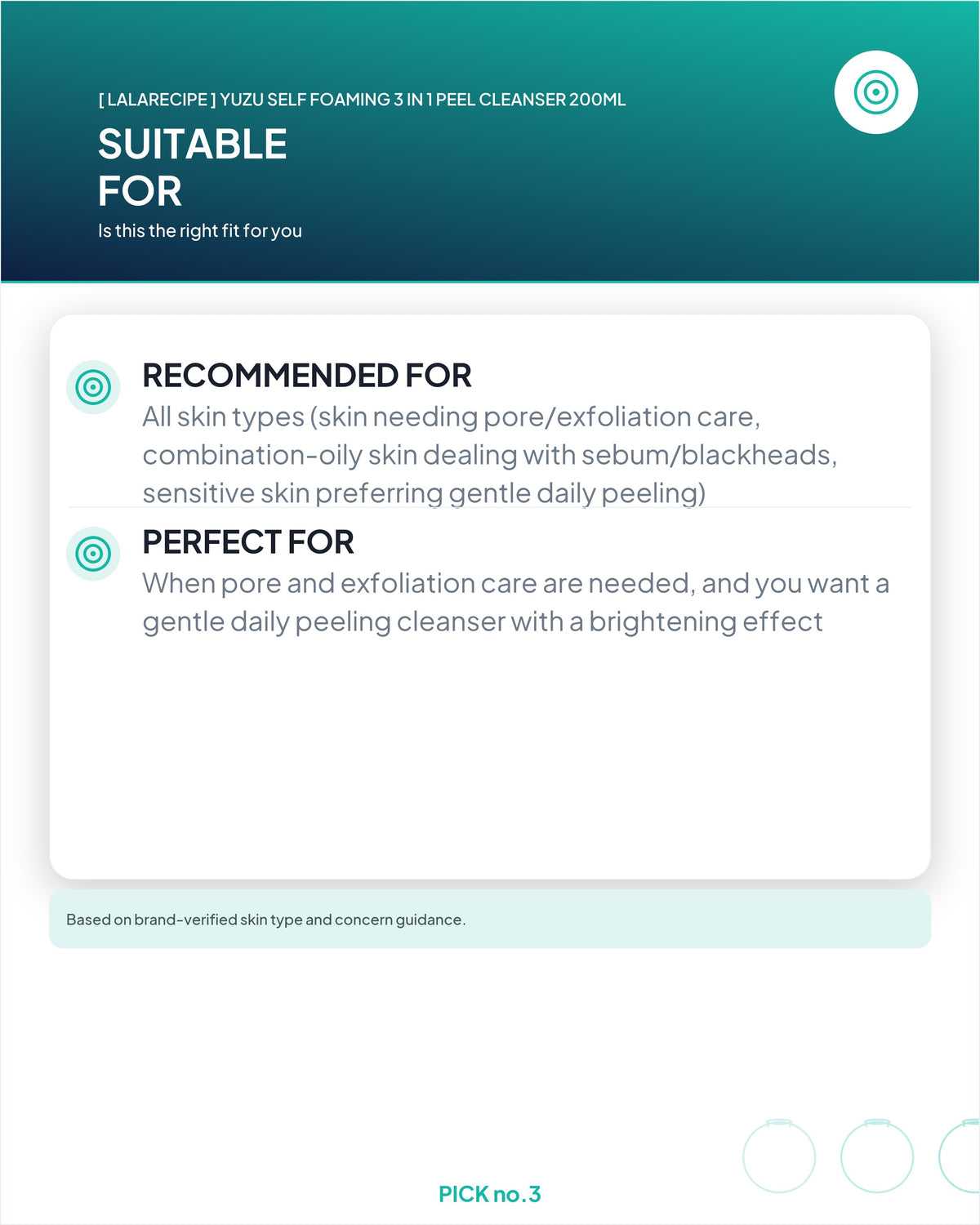Click the subtitle 'Is this the right fit for you'
980x1225 pixels.
[x=200, y=231]
